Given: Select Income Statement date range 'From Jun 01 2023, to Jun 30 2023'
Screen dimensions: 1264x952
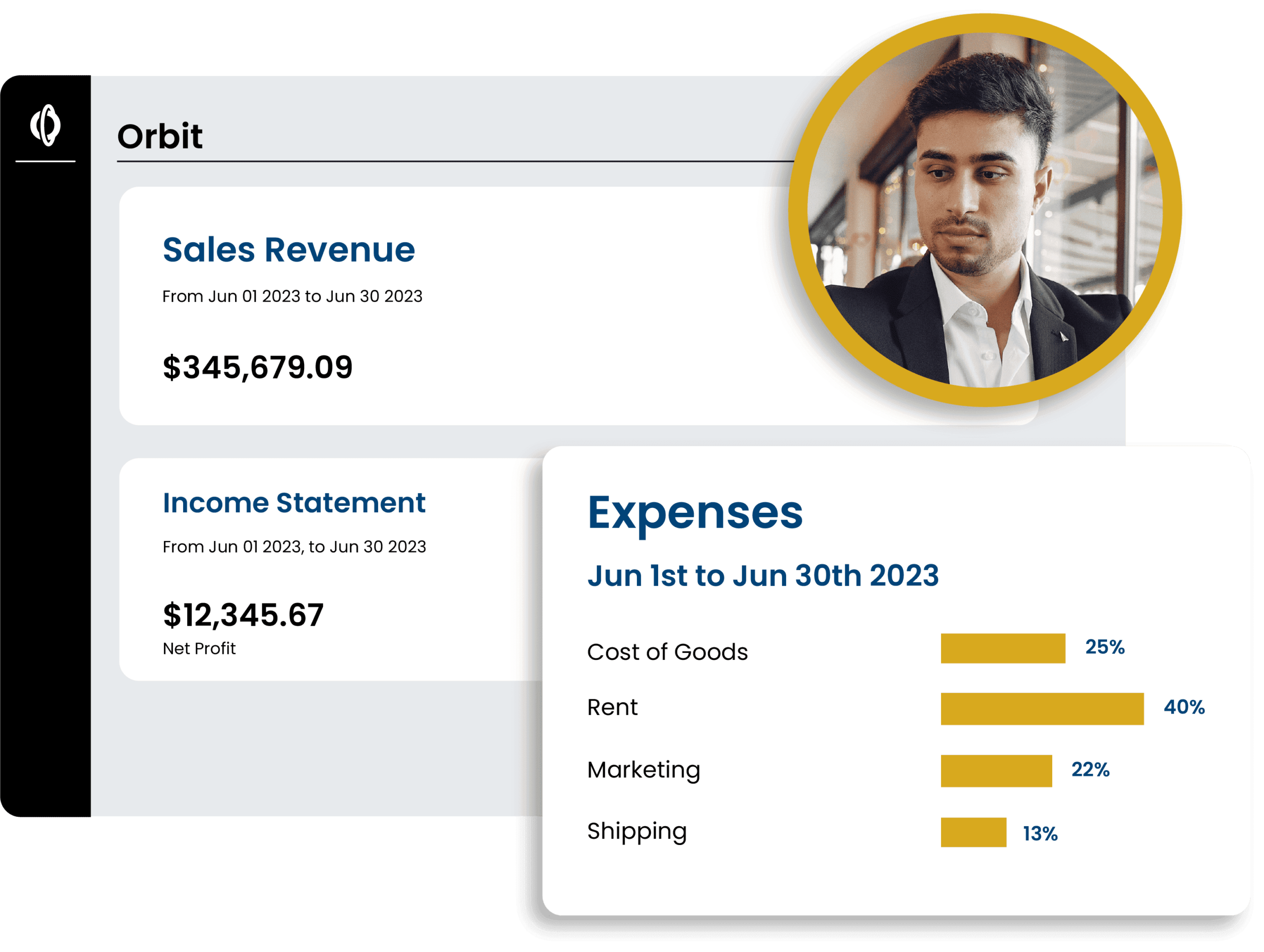Looking at the screenshot, I should 294,546.
